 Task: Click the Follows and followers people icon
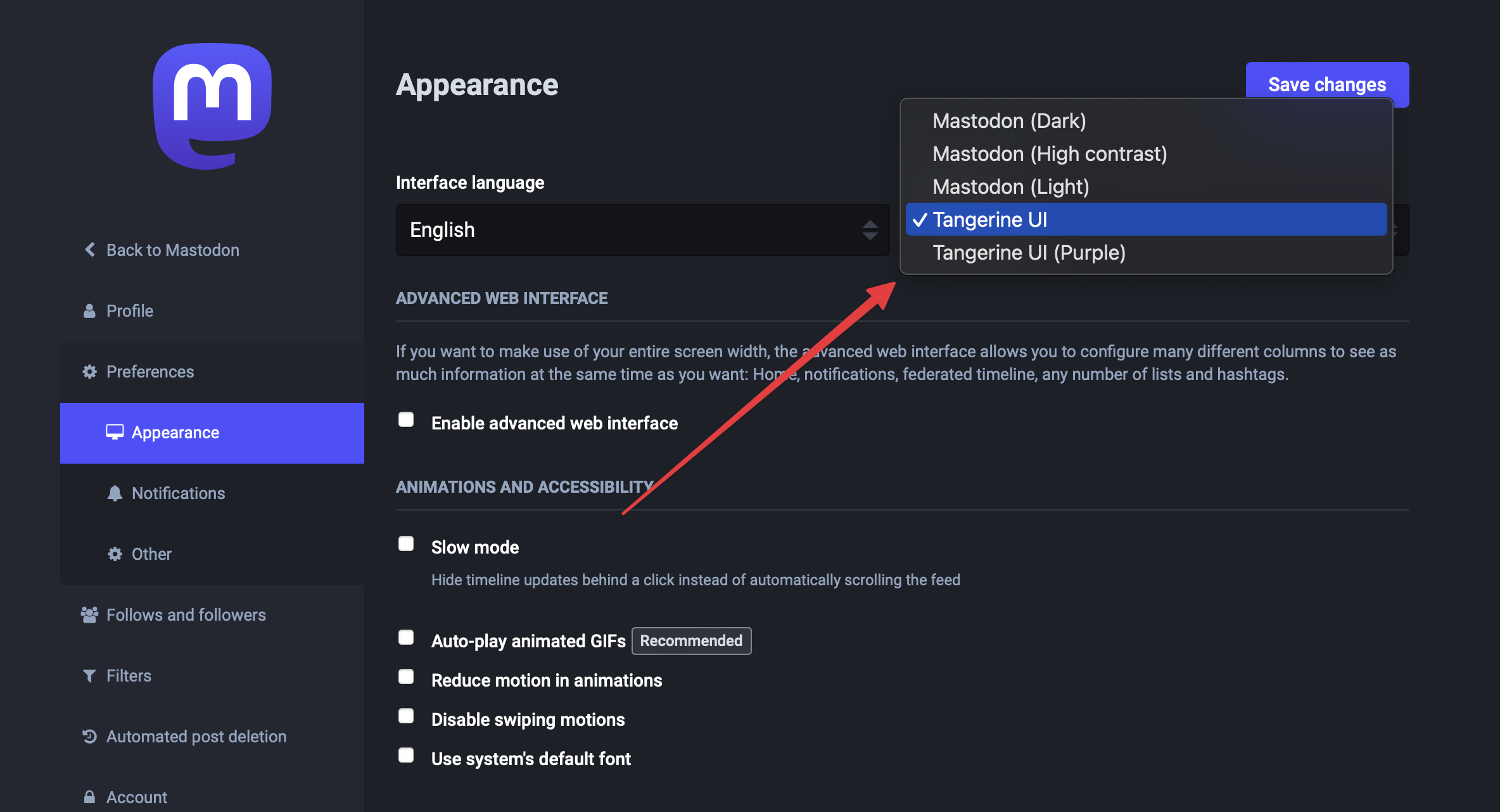click(x=89, y=614)
